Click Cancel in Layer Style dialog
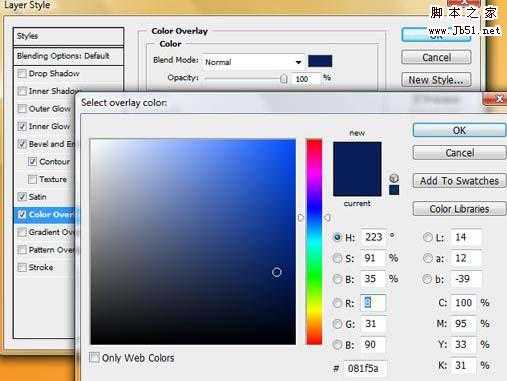The width and height of the screenshot is (507, 381). [436, 57]
